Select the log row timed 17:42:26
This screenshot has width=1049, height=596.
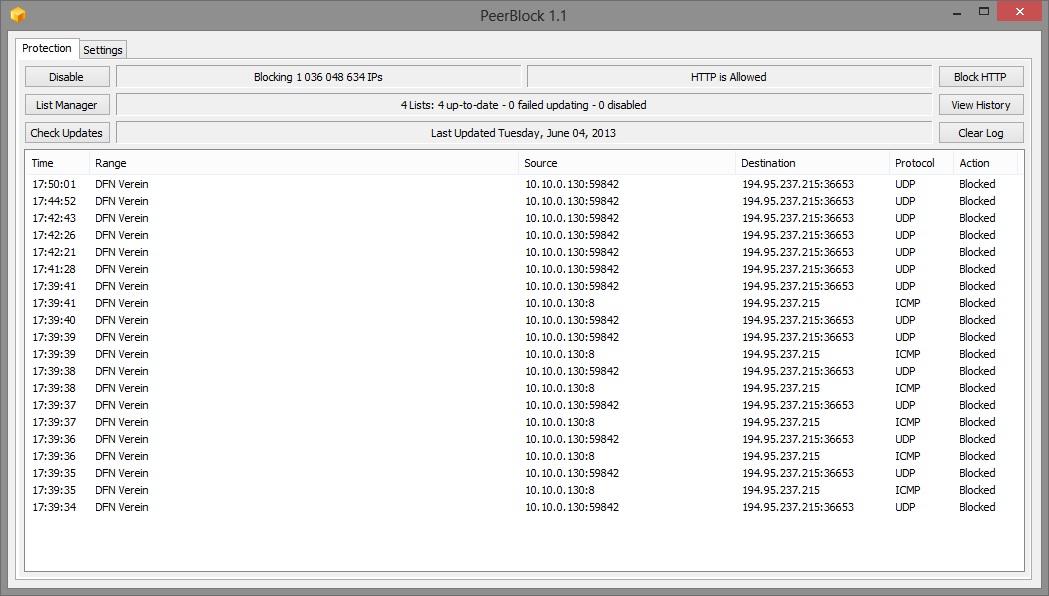pyautogui.click(x=524, y=235)
